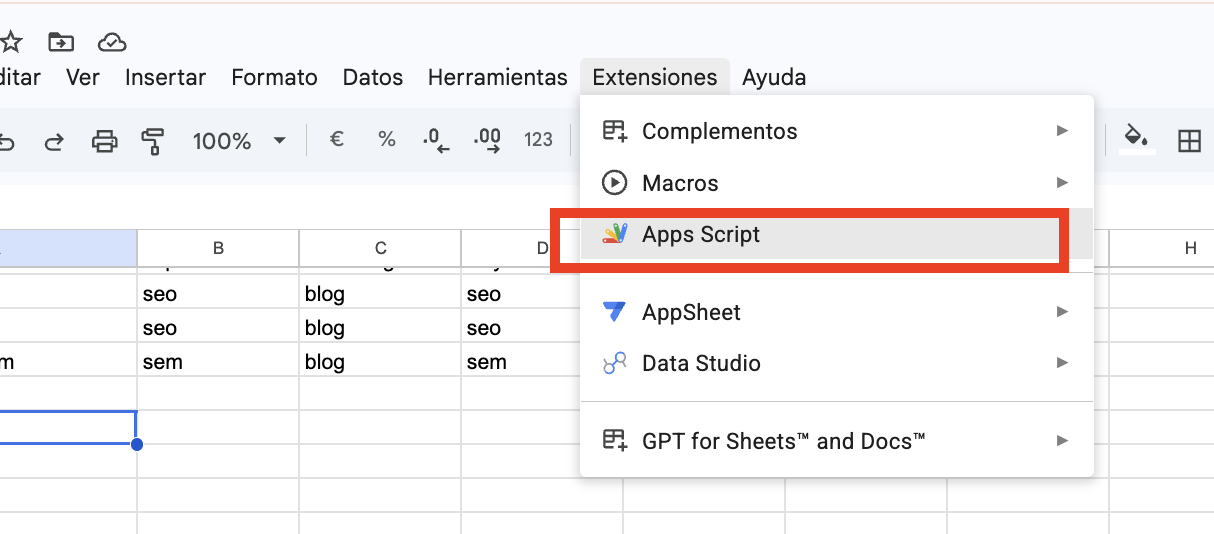Select the paint format tool

pos(153,141)
